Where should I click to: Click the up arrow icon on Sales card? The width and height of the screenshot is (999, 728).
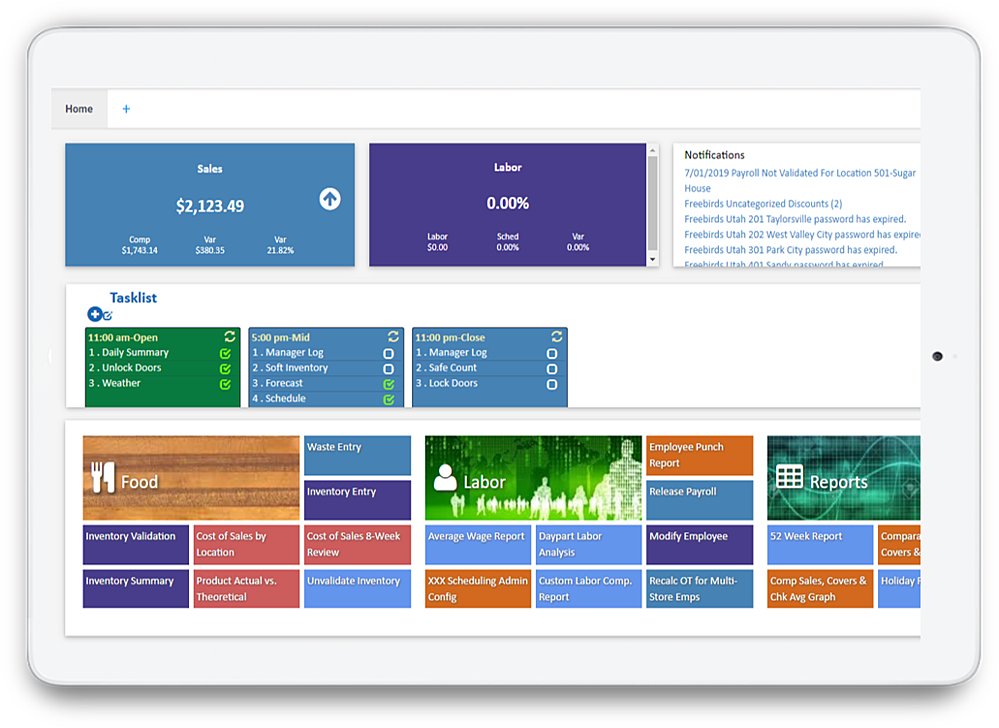tap(330, 199)
